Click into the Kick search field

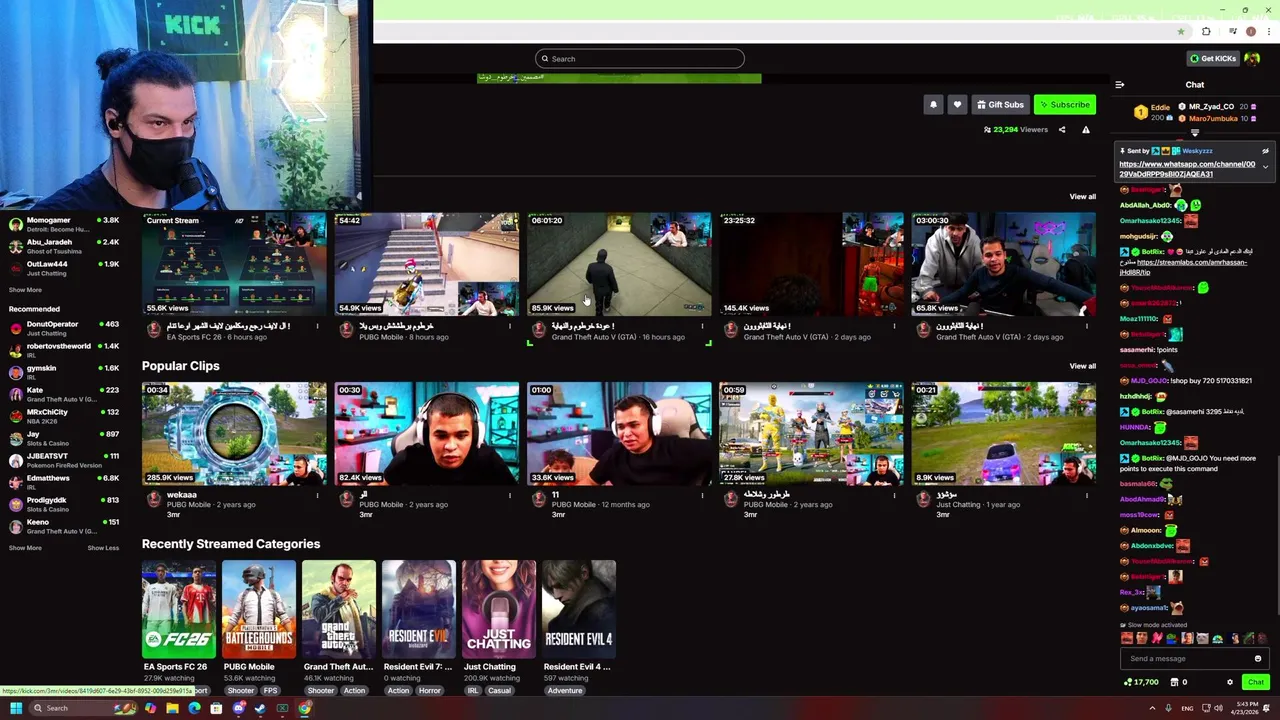(640, 58)
